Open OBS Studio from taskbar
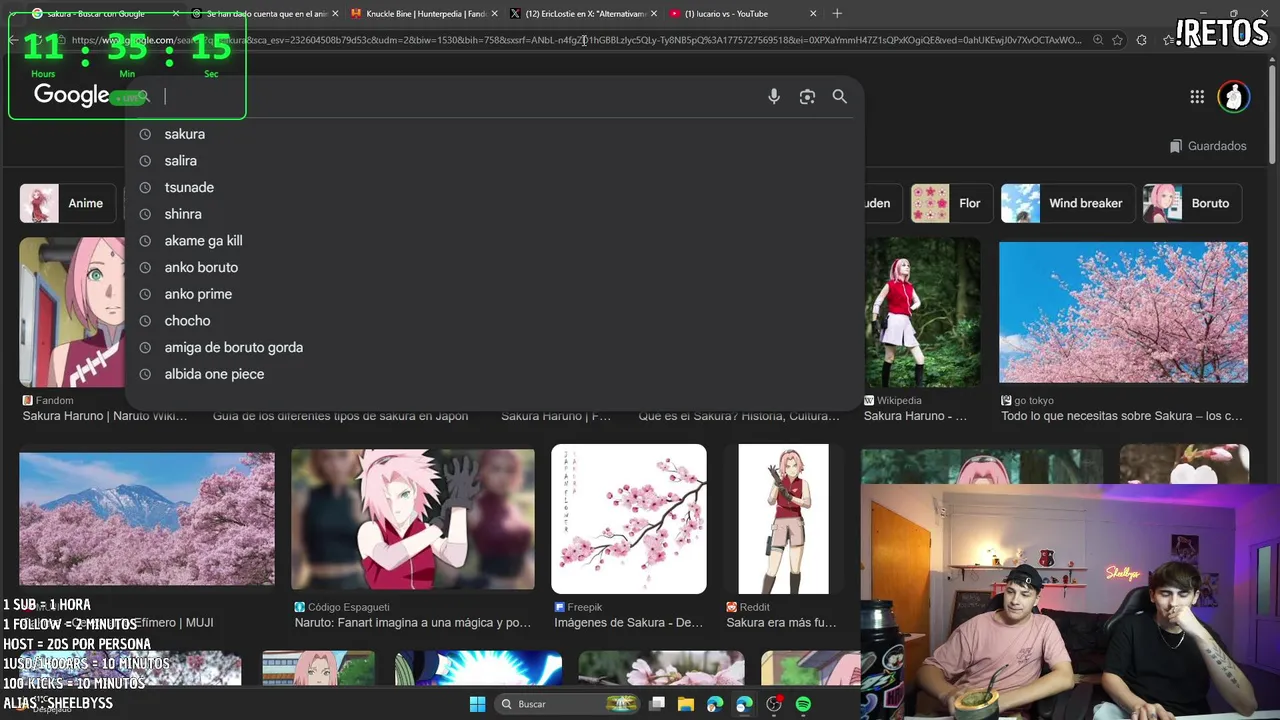The height and width of the screenshot is (720, 1280). 773,704
